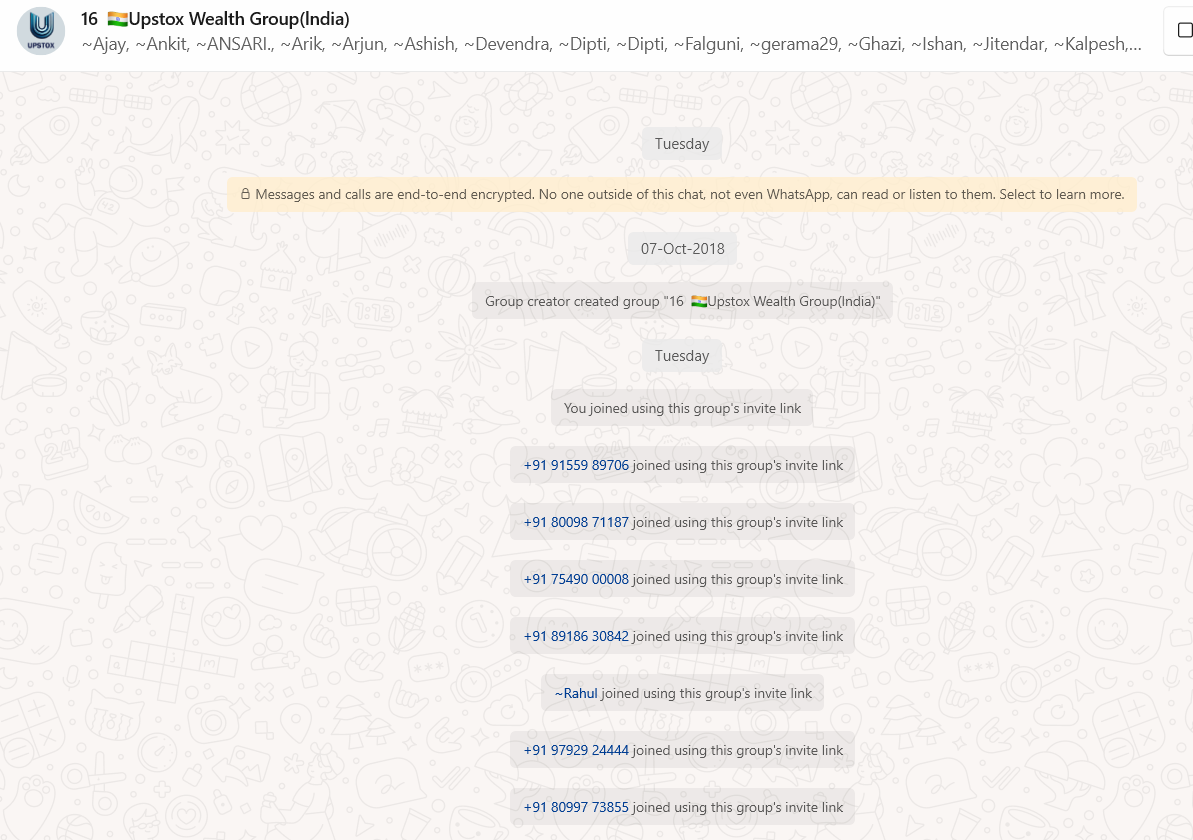Viewport: 1193px width, 840px height.
Task: Select the end-to-end encryption notice to learn more
Action: 690,195
